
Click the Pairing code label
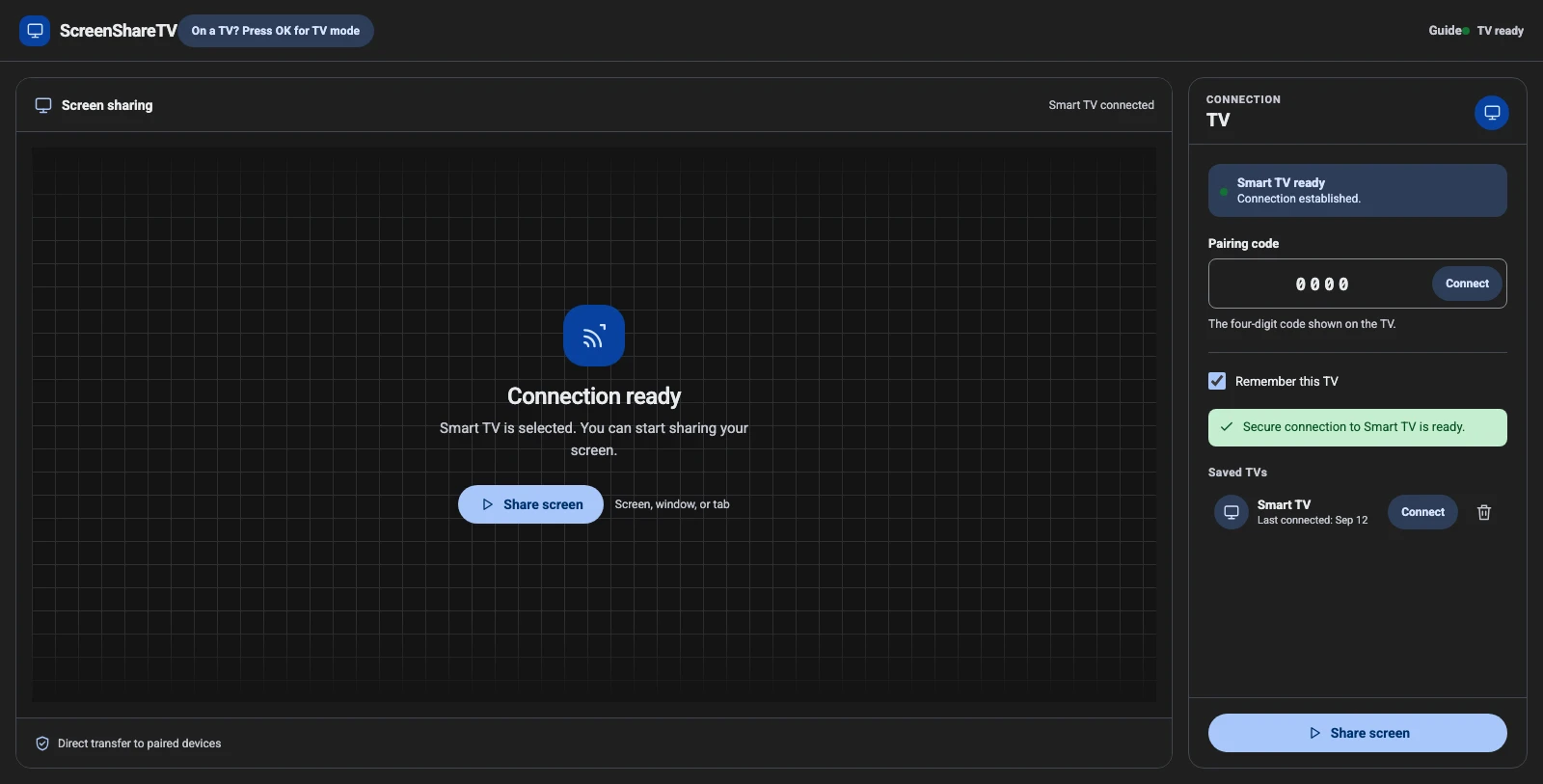point(1244,243)
